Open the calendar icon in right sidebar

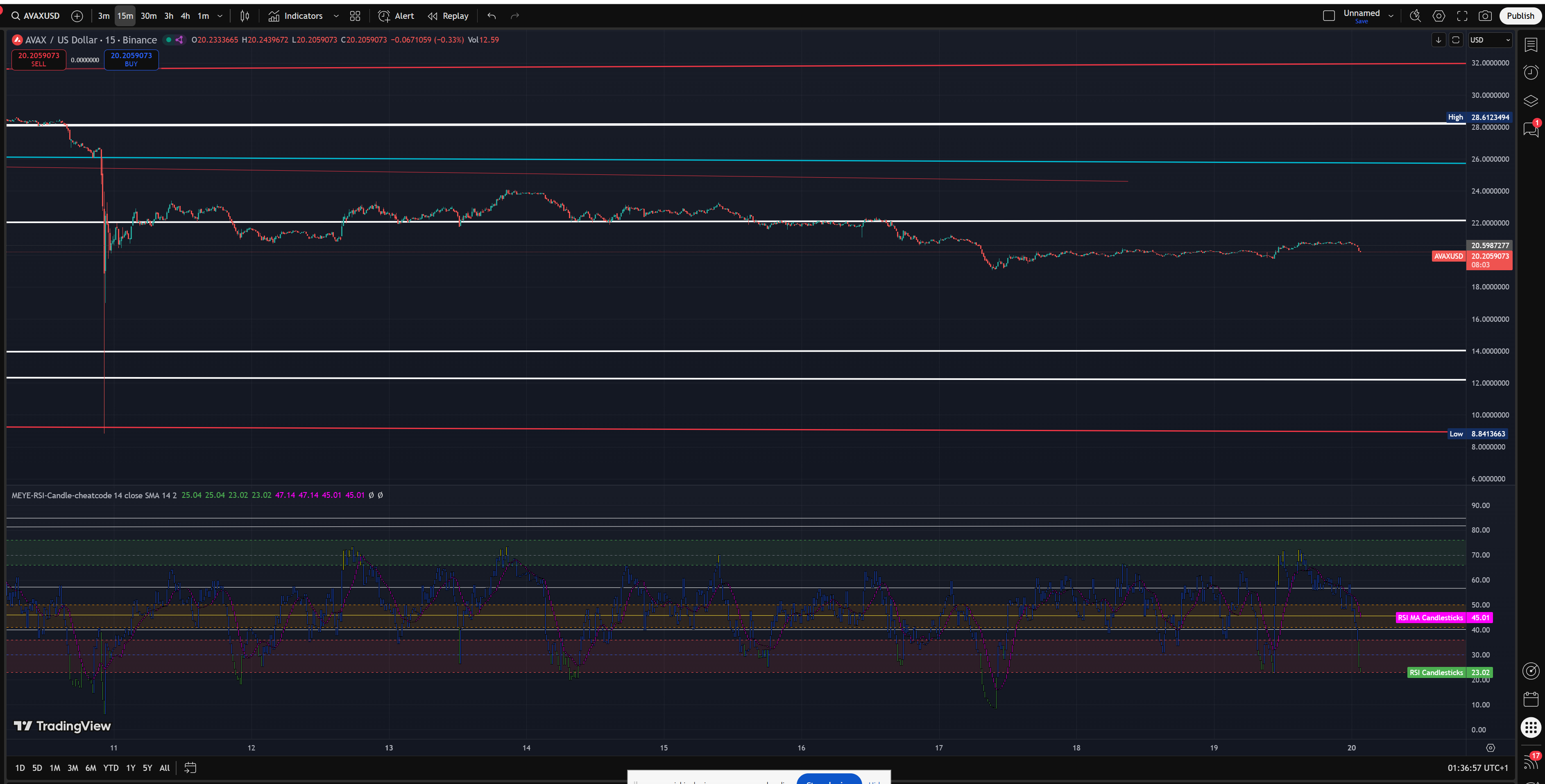(x=1531, y=699)
